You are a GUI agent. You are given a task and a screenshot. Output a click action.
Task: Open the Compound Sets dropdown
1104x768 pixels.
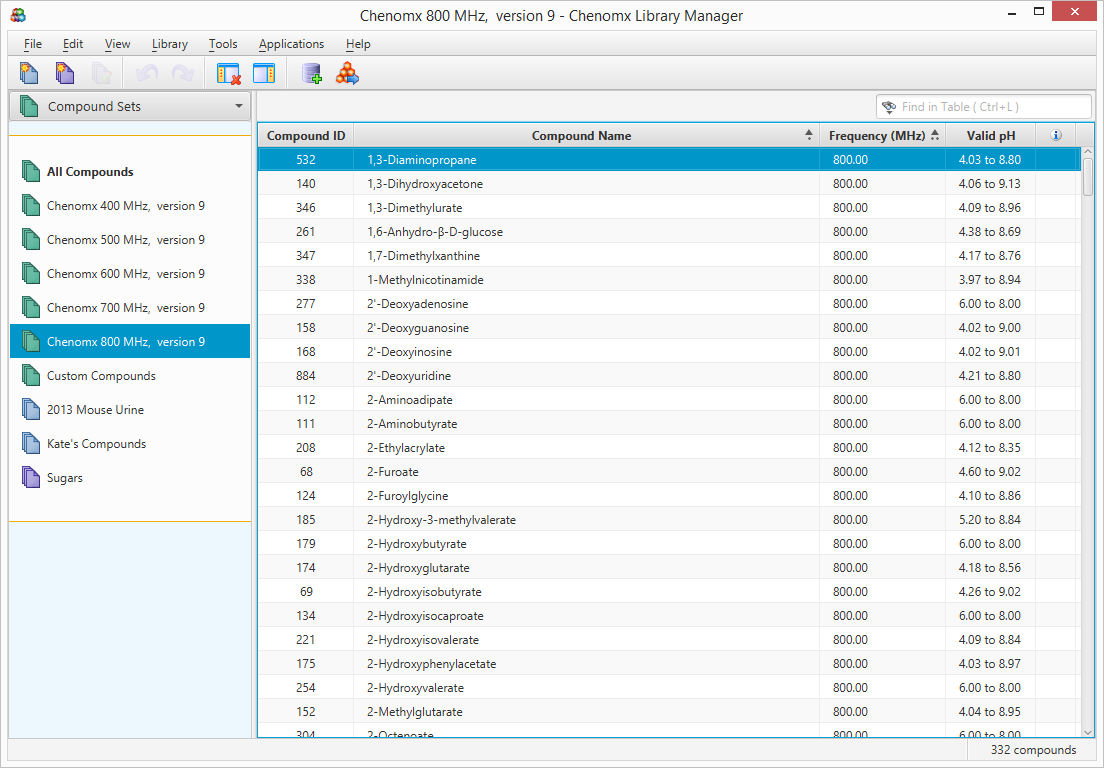(x=130, y=106)
